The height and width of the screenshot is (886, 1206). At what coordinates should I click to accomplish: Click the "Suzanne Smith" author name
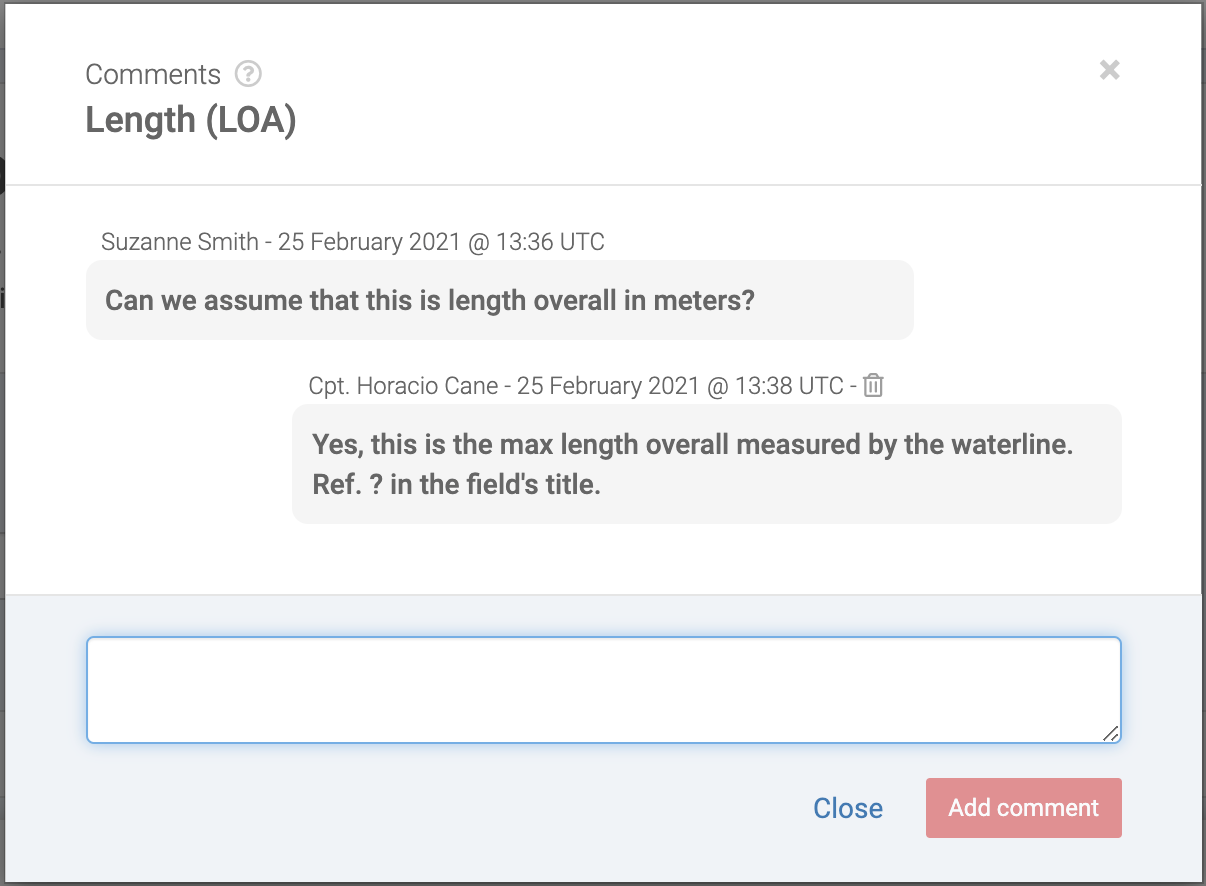180,242
